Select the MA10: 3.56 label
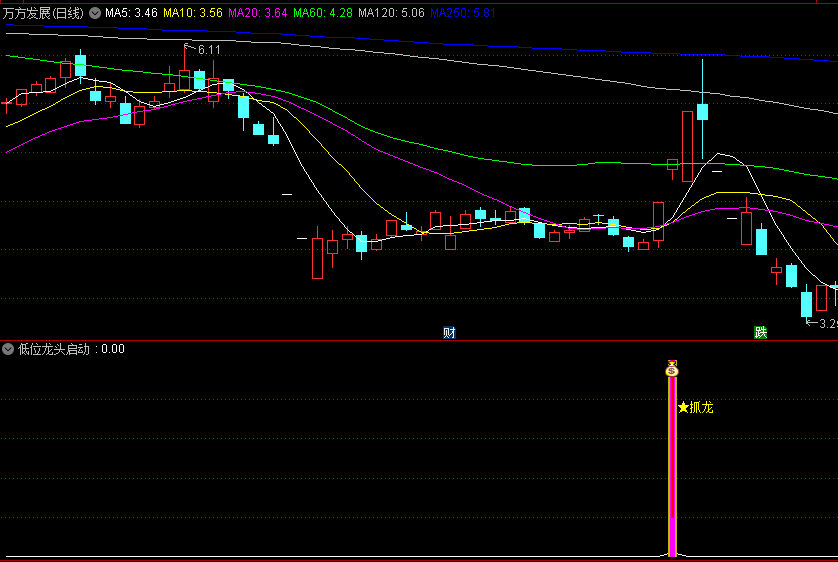838x562 pixels. [193, 13]
